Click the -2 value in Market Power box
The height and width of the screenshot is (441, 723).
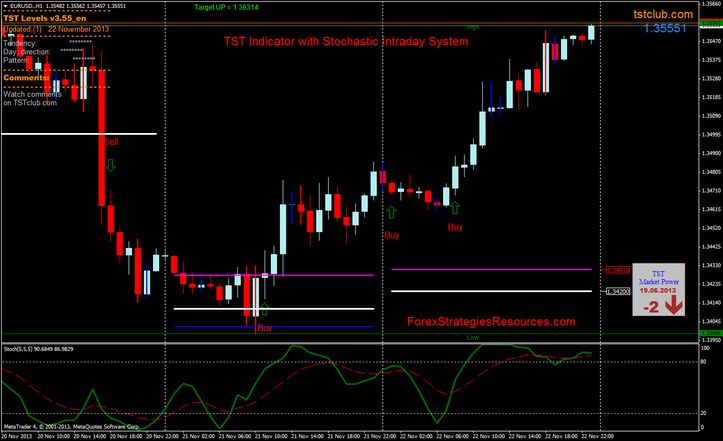click(x=651, y=307)
